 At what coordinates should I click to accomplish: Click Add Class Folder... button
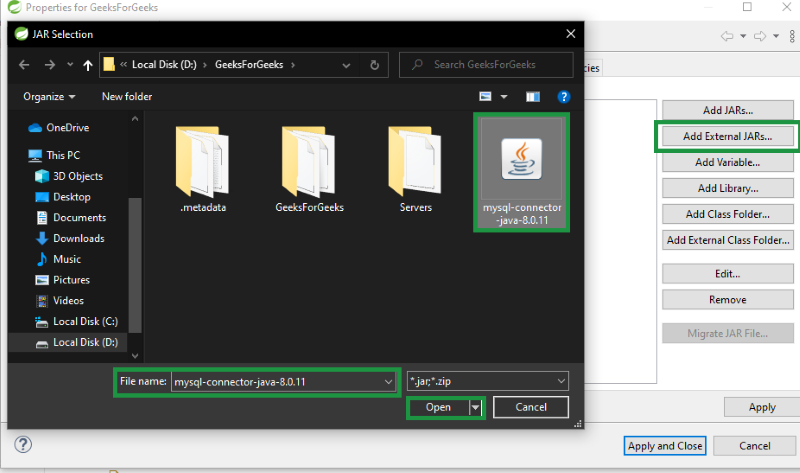[x=728, y=214]
